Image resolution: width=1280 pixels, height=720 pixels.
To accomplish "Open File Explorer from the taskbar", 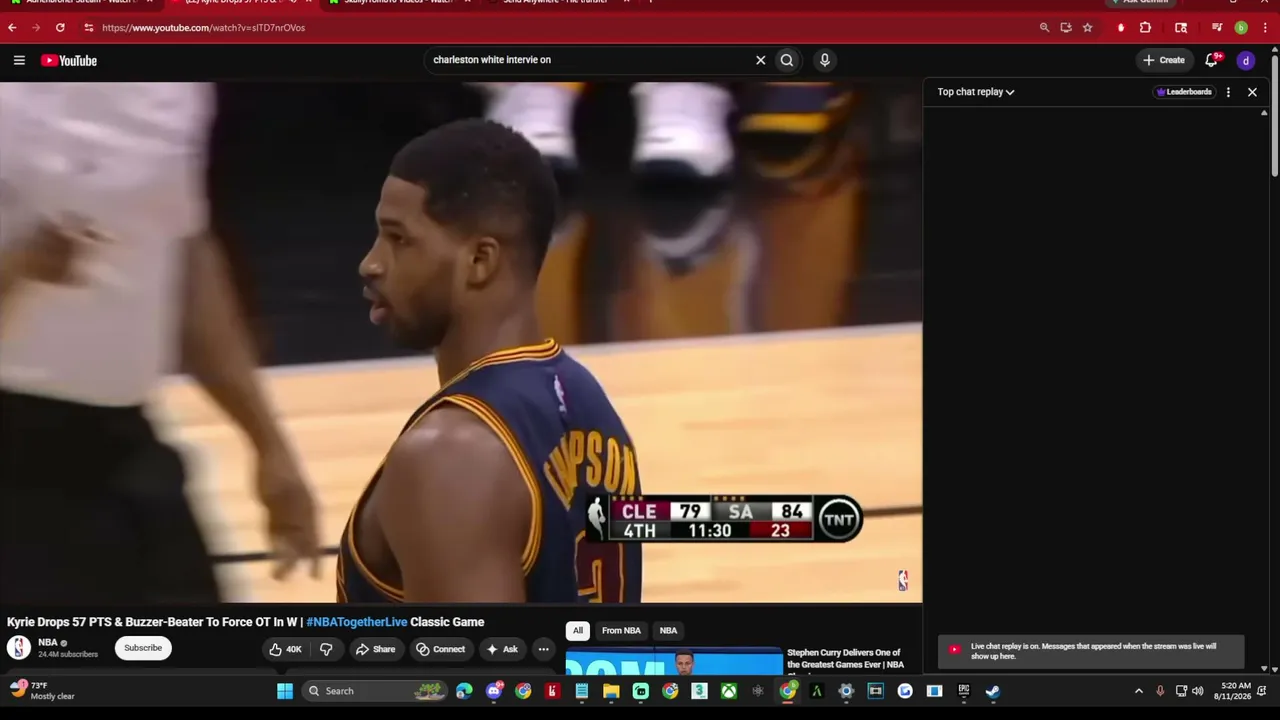I will (611, 691).
